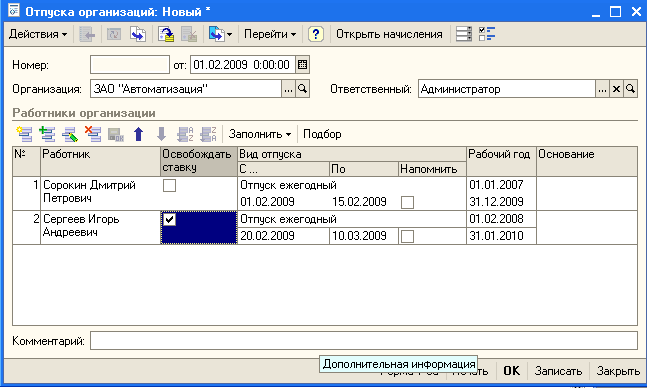Click Открыть начисления button
The image size is (647, 388).
point(389,34)
